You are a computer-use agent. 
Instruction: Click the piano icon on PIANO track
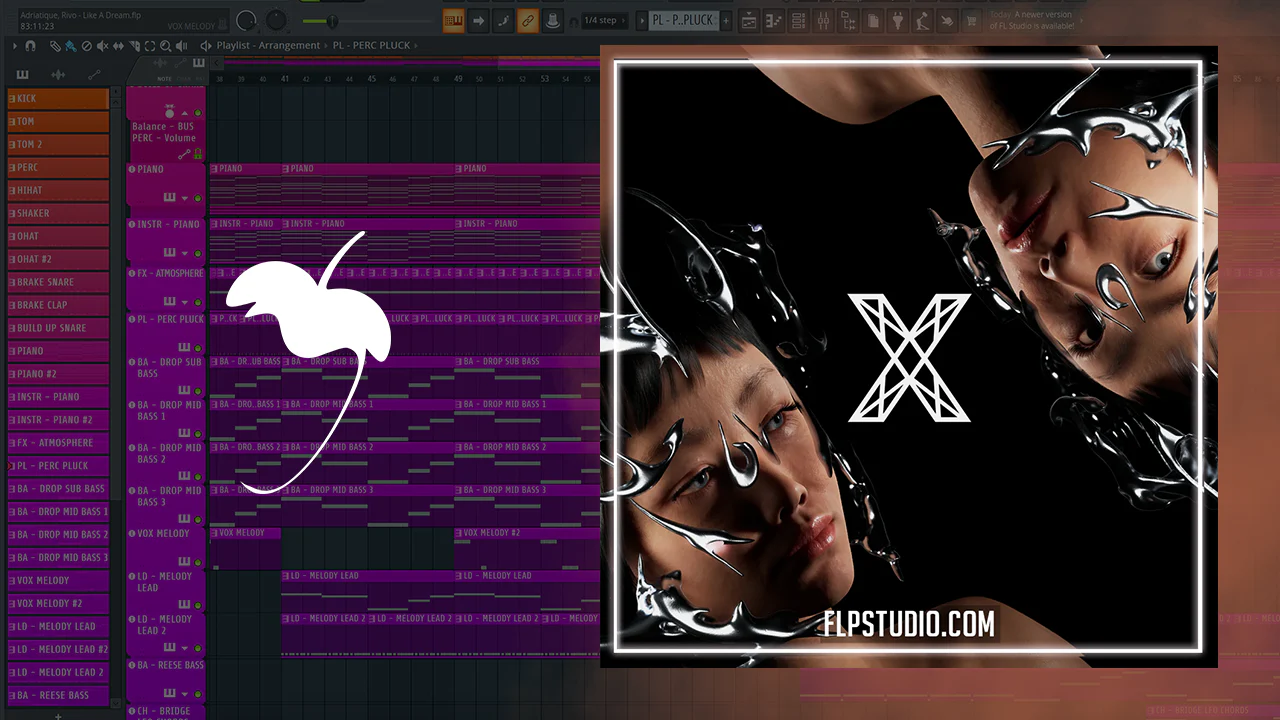click(x=170, y=198)
